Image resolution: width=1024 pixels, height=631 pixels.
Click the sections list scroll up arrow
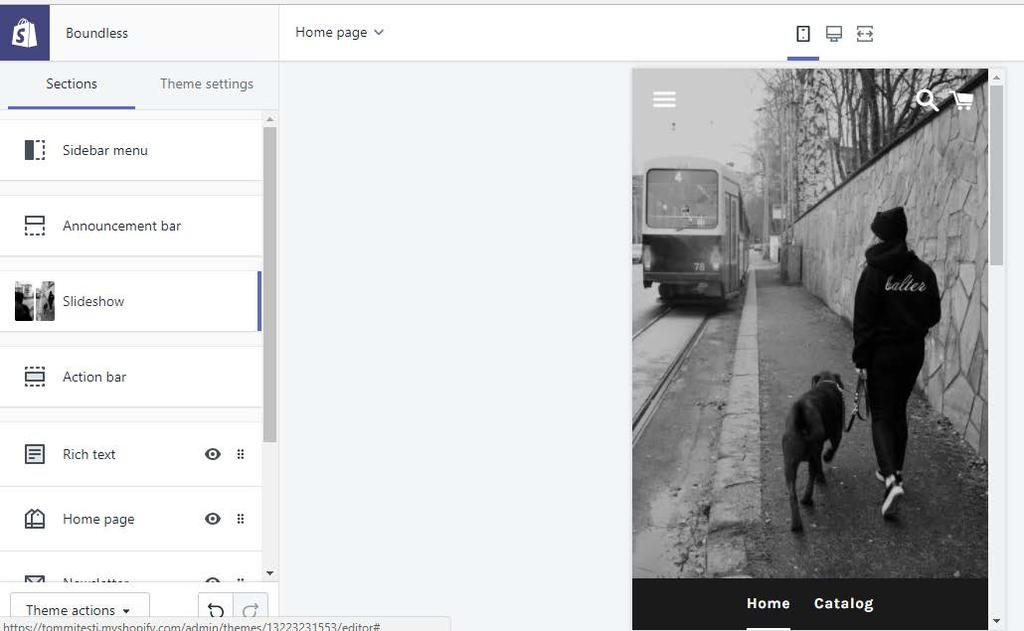270,120
